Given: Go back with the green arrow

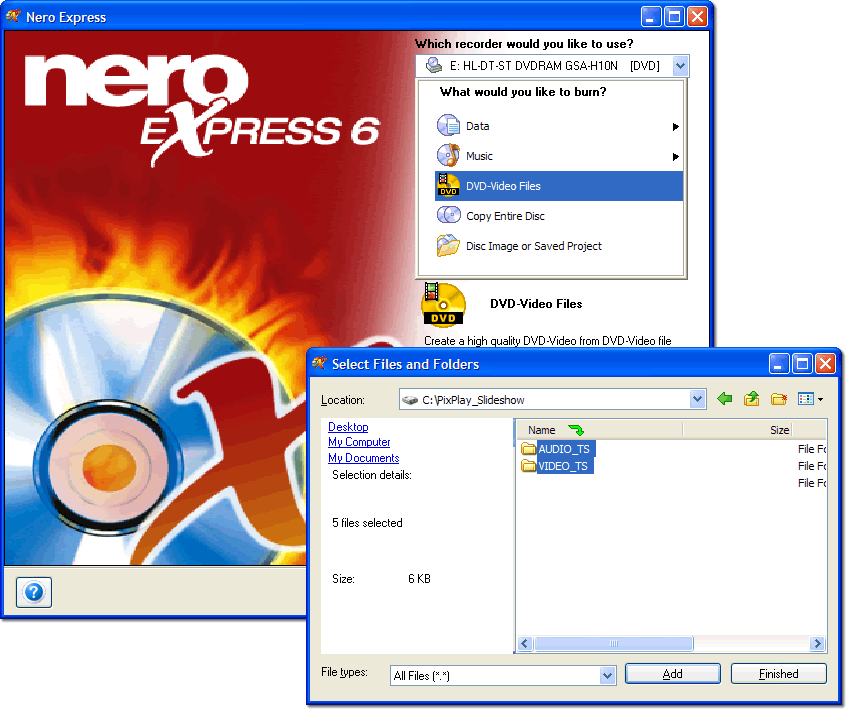Looking at the screenshot, I should click(x=725, y=399).
